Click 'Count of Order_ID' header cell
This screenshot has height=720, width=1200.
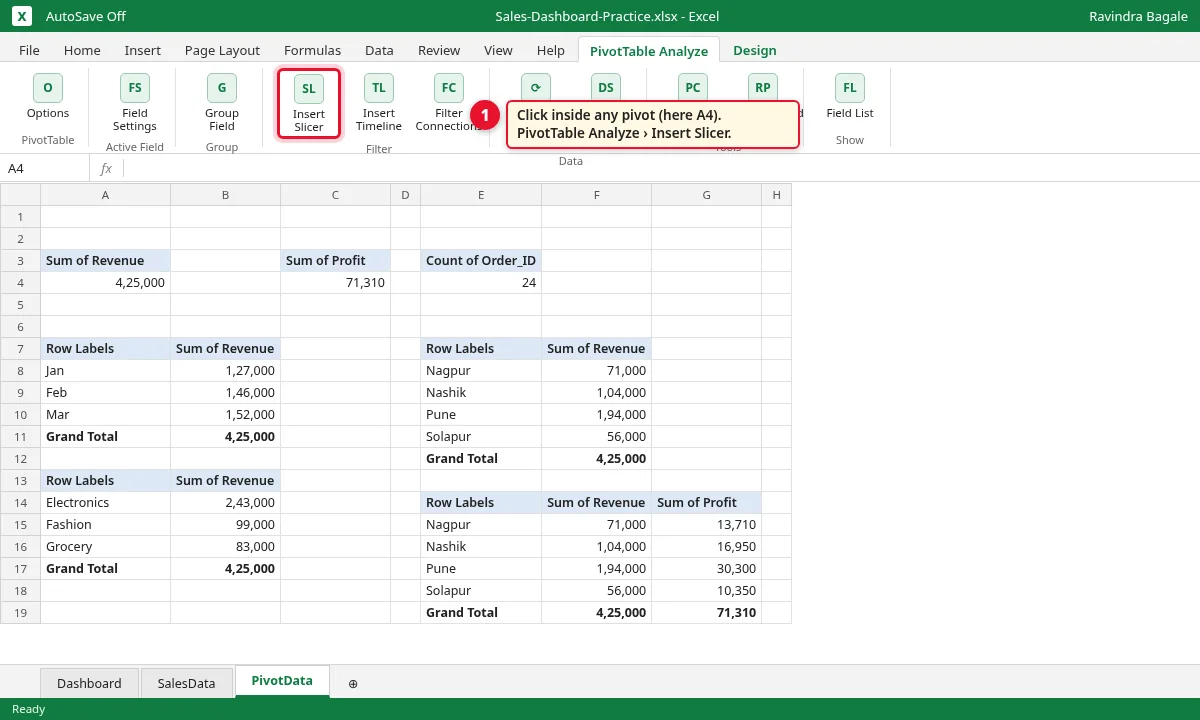tap(481, 261)
